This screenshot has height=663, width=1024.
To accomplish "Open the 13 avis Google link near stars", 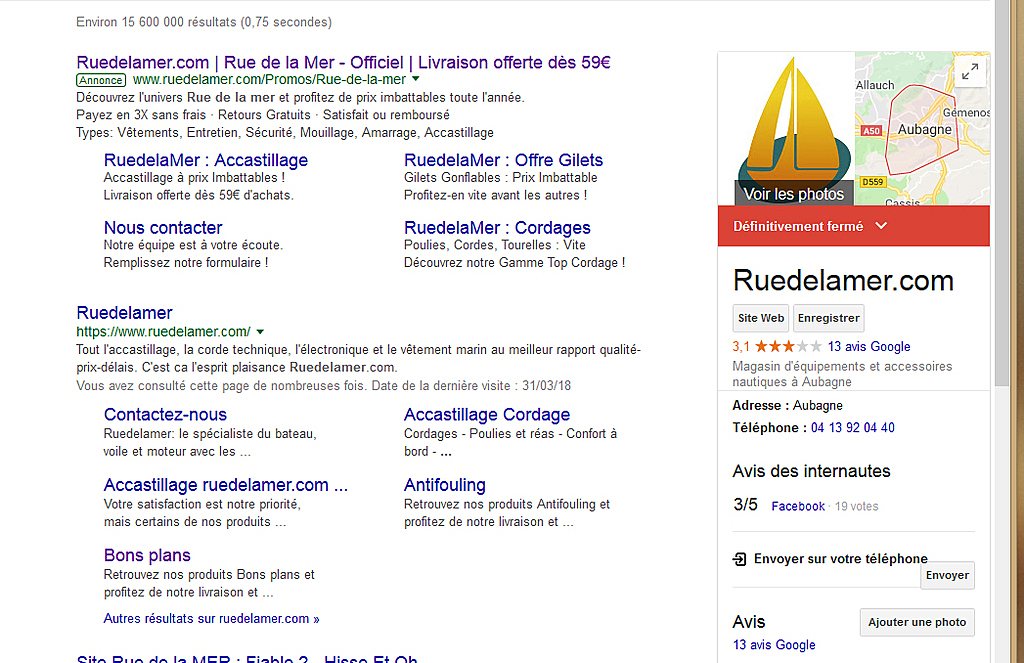I will pos(869,347).
